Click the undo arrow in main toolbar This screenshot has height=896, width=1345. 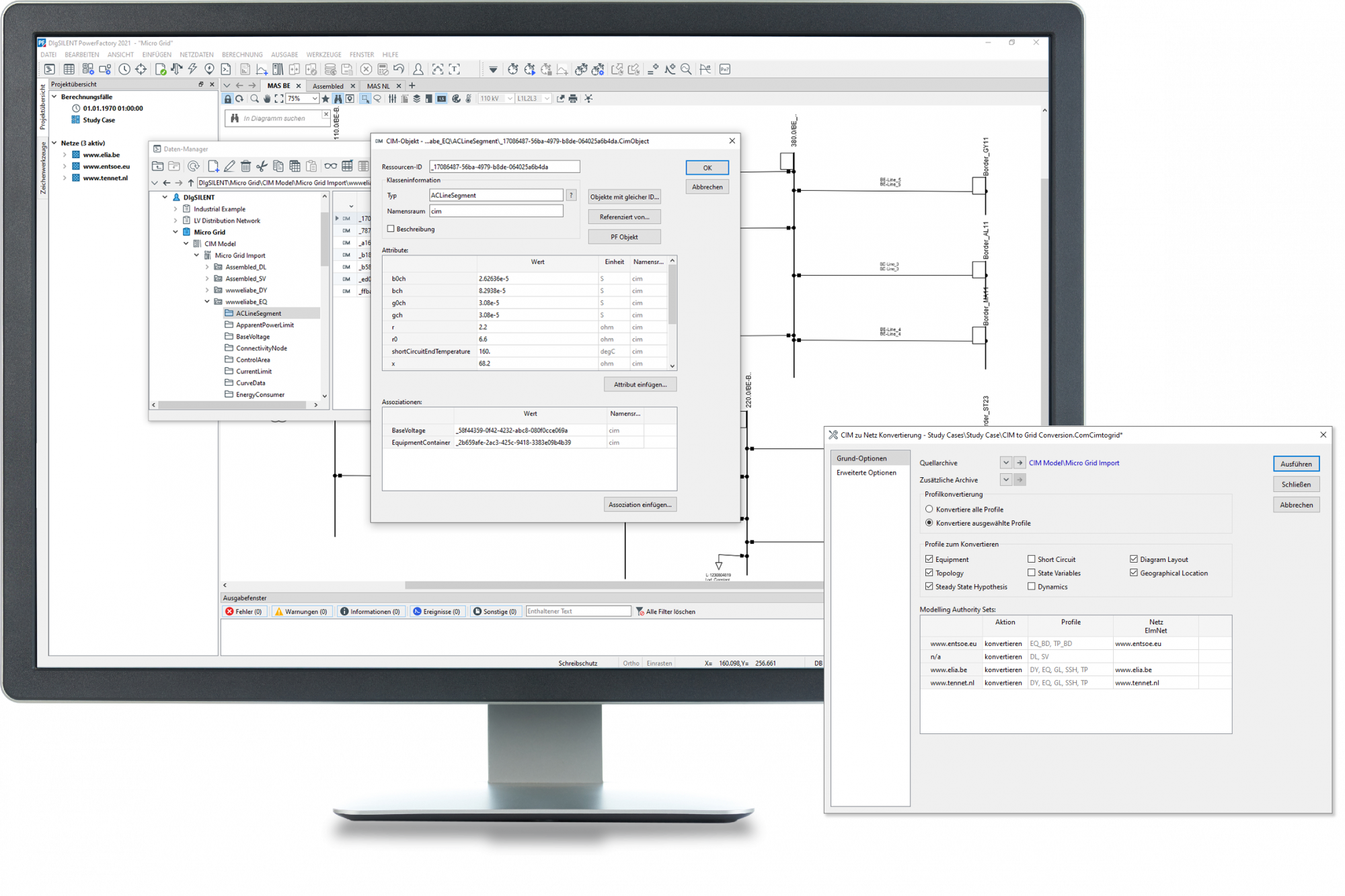pos(399,69)
